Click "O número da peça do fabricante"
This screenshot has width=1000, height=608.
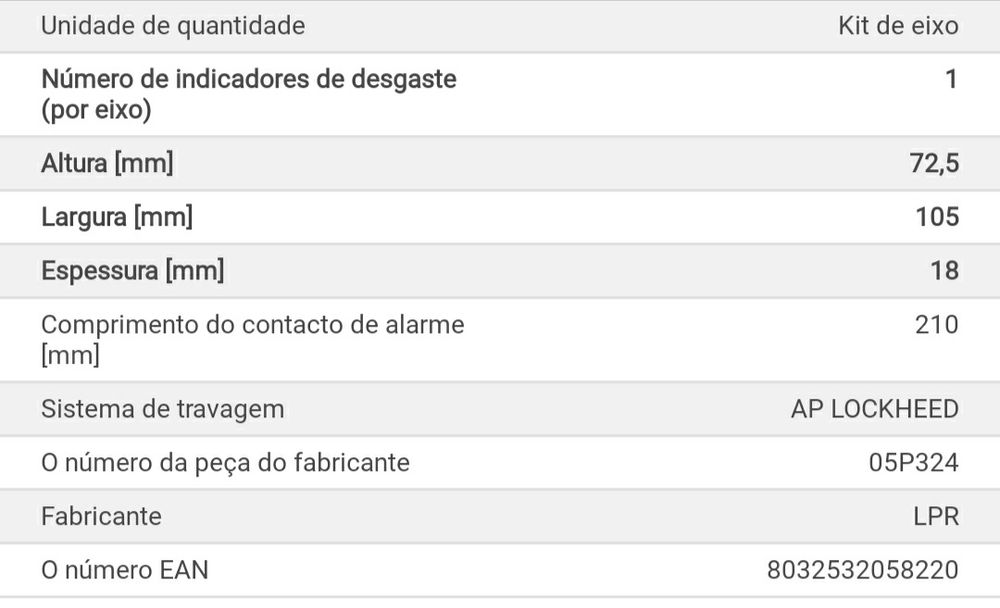click(x=225, y=463)
